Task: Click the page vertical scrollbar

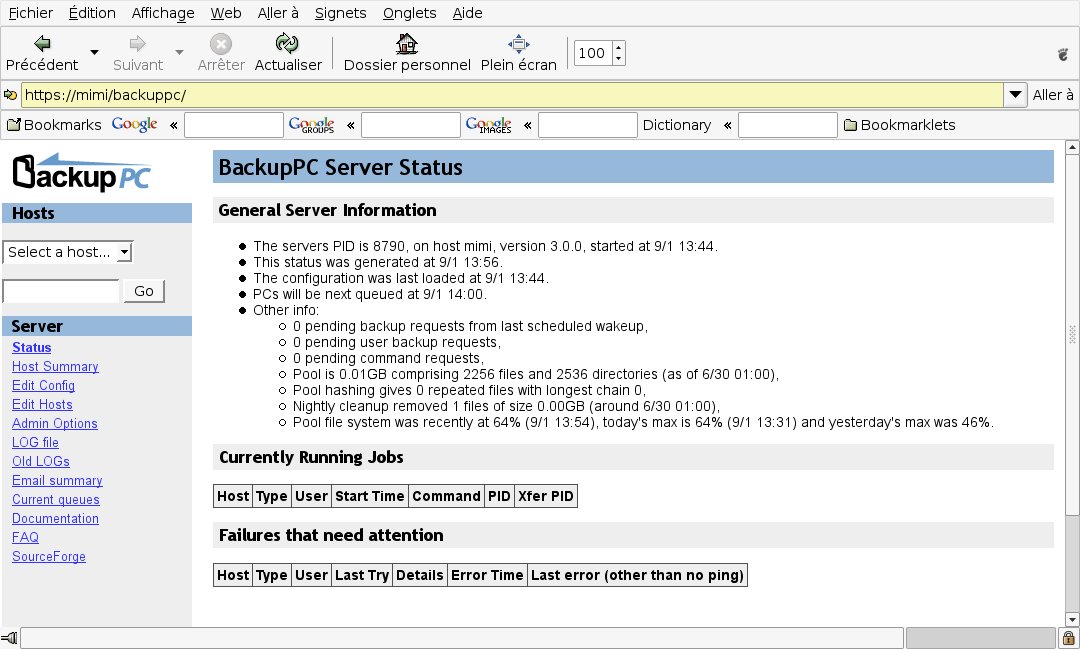Action: pyautogui.click(x=1072, y=333)
